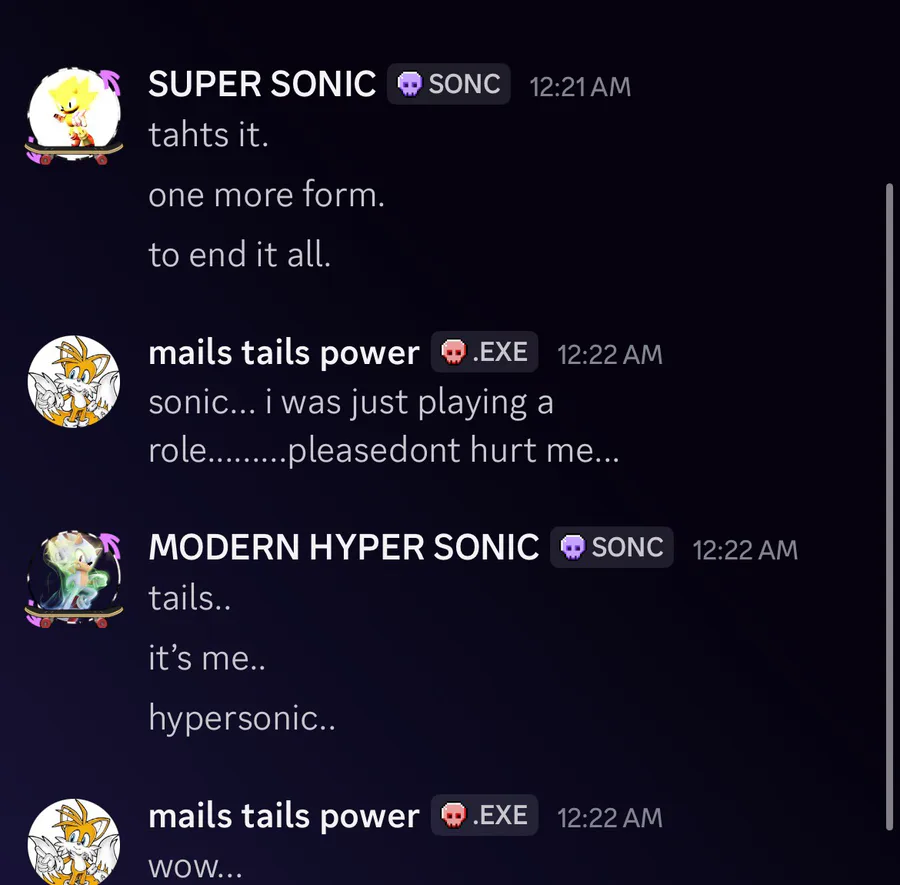This screenshot has height=885, width=900.
Task: Click the MODERN HYPER SONIC username
Action: pyautogui.click(x=343, y=547)
